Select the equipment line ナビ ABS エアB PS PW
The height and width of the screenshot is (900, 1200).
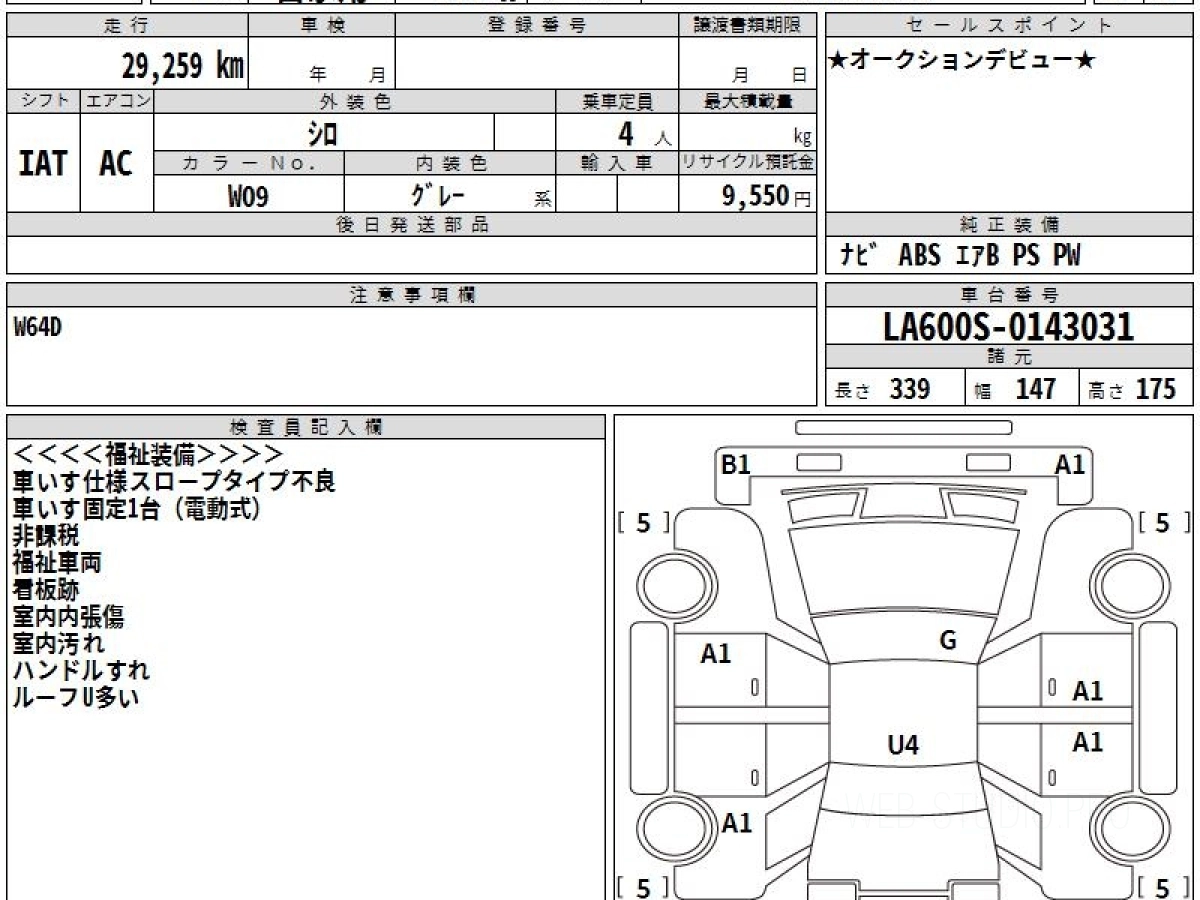(961, 256)
